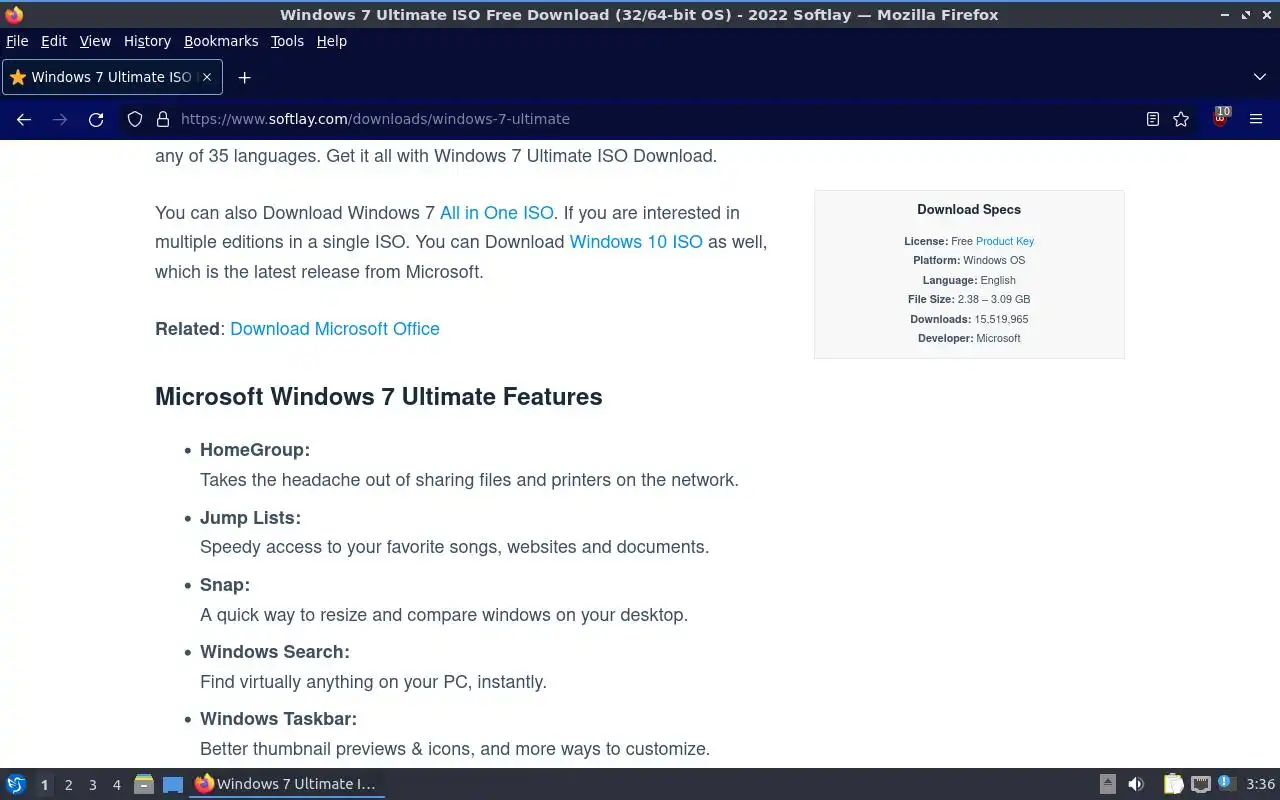Click the 3:36 taskbar clock

click(x=1260, y=784)
